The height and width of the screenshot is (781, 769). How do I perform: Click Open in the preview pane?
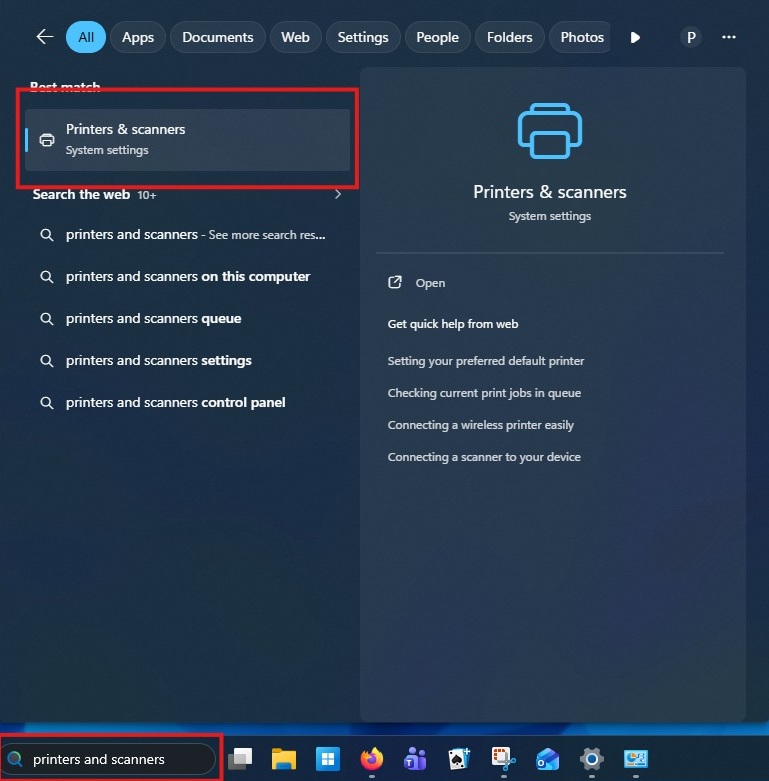(430, 283)
